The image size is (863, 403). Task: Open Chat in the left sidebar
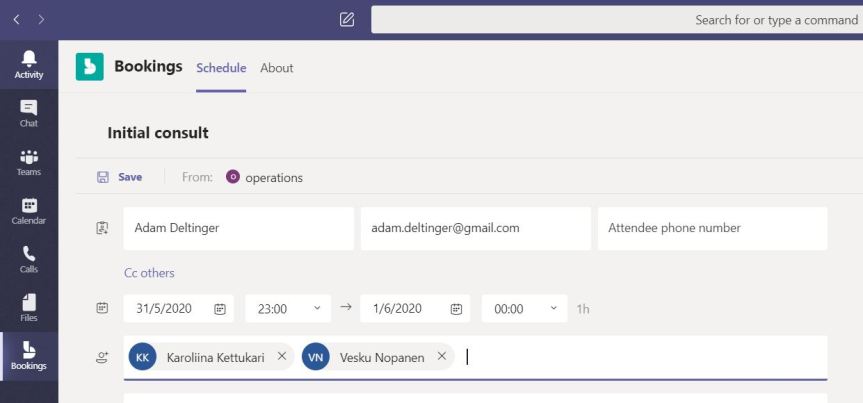pyautogui.click(x=29, y=113)
